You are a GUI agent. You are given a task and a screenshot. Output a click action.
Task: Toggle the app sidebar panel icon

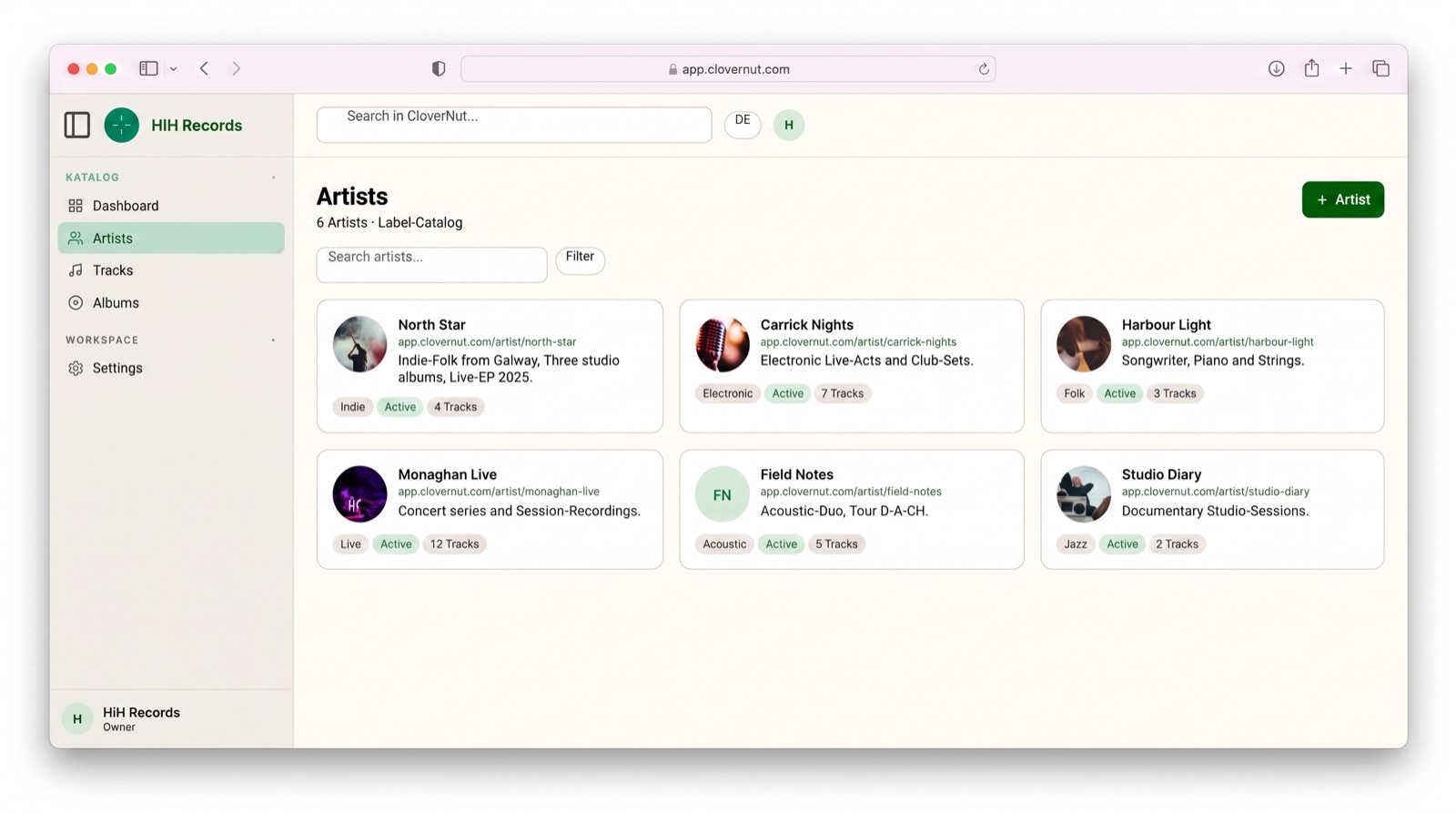pyautogui.click(x=77, y=125)
